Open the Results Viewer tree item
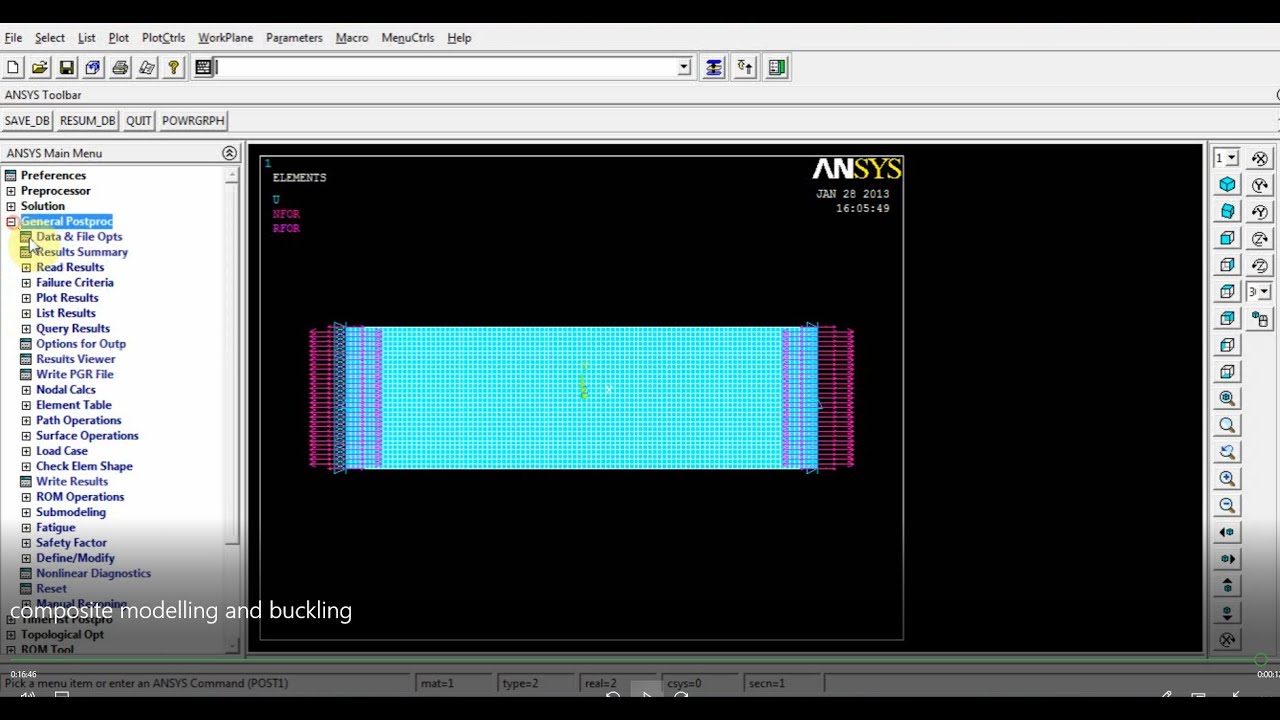The height and width of the screenshot is (720, 1280). (76, 359)
